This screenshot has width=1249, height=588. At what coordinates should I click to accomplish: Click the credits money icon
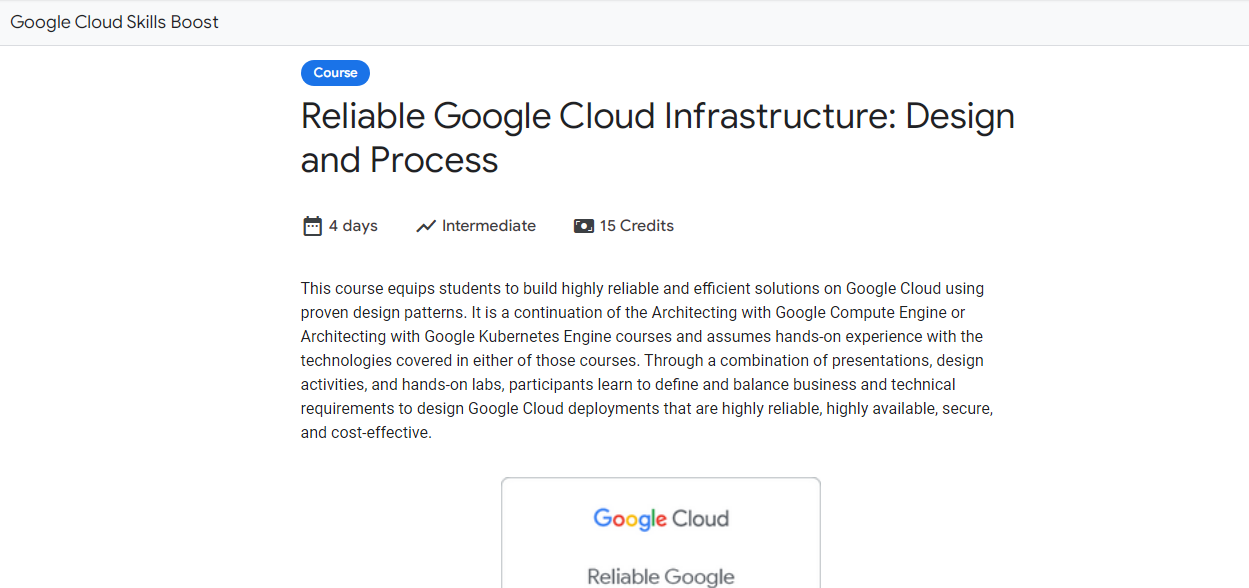coord(584,226)
